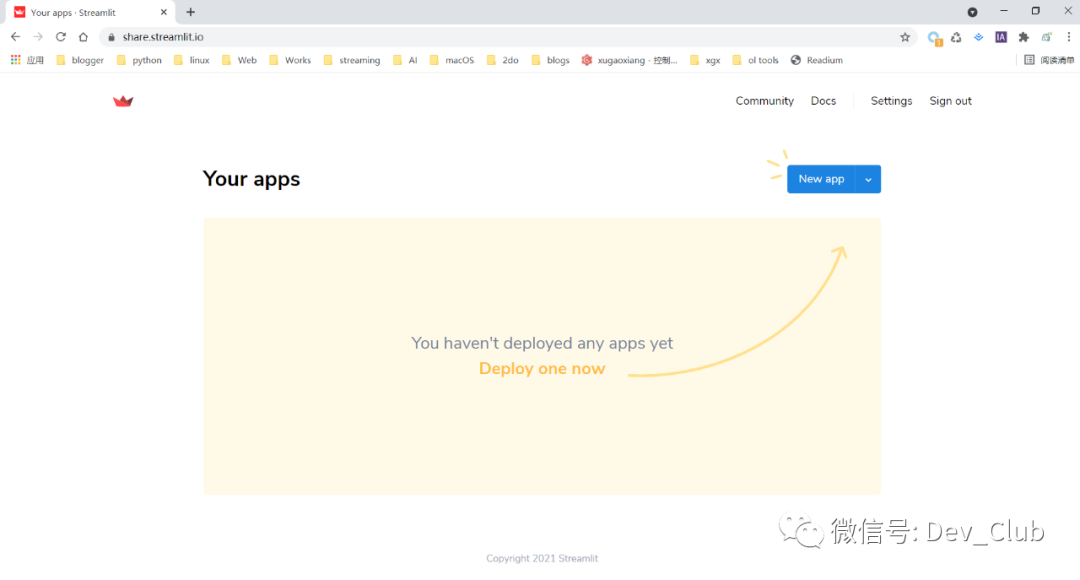Restore down the Chrome window

1035,11
